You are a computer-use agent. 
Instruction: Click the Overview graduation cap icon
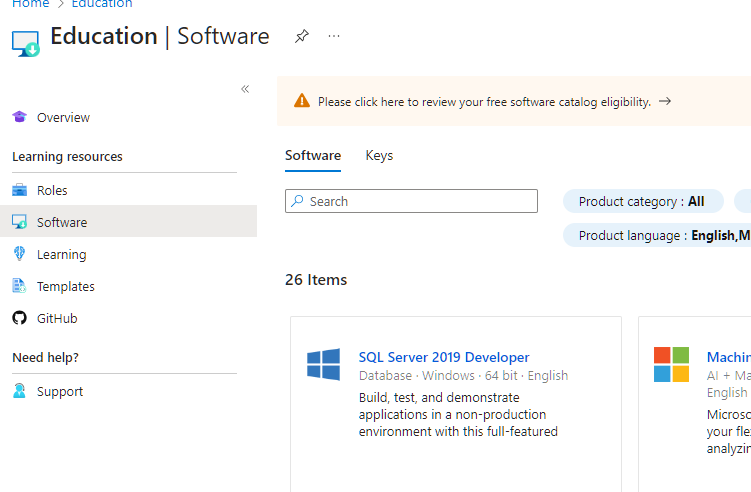[x=19, y=117]
